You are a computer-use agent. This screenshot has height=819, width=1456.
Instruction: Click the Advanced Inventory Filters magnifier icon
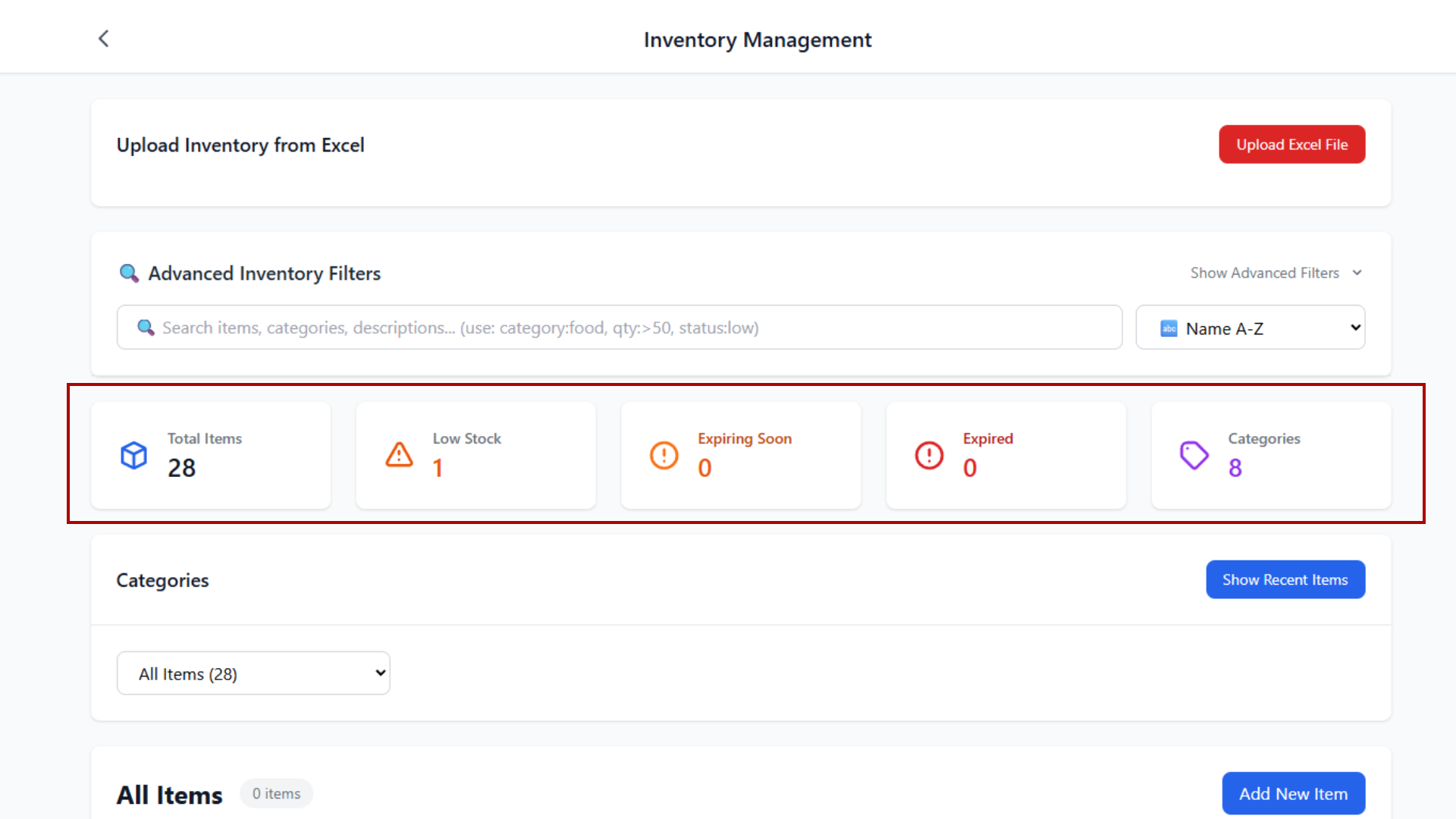point(129,273)
